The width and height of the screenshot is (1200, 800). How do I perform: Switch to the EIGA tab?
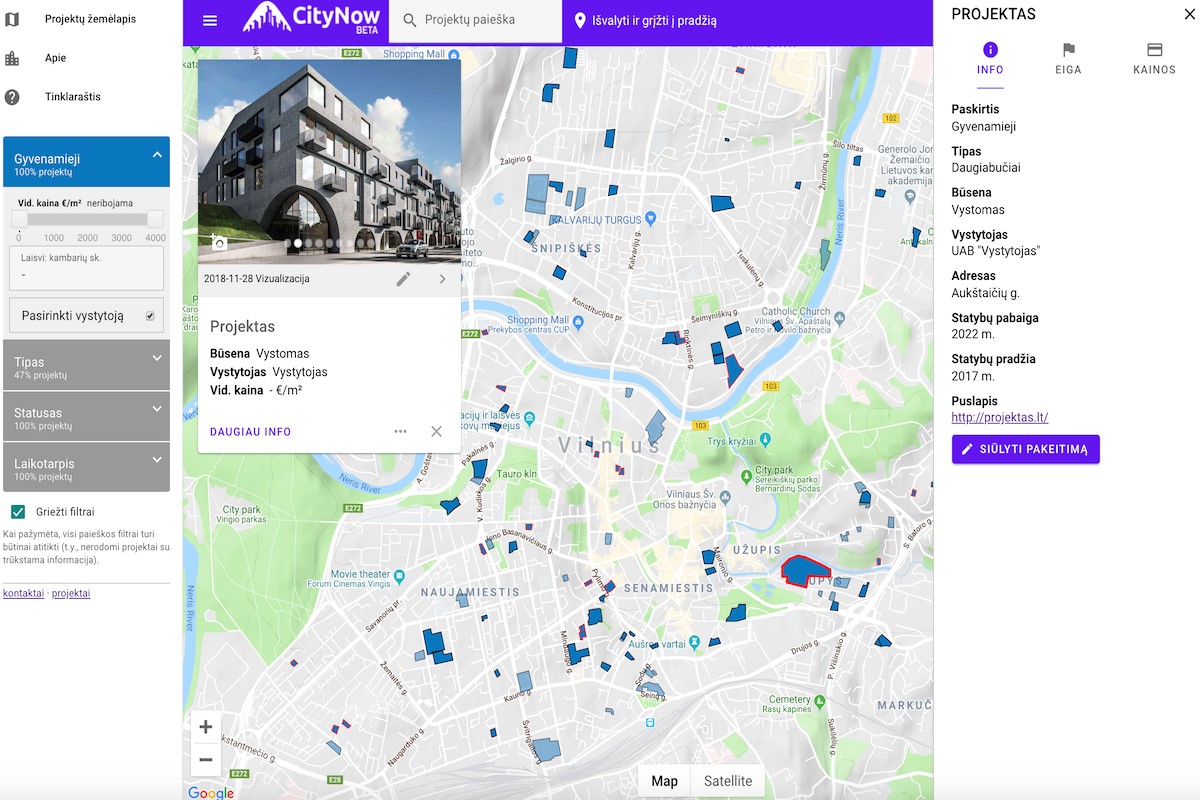tap(1068, 60)
